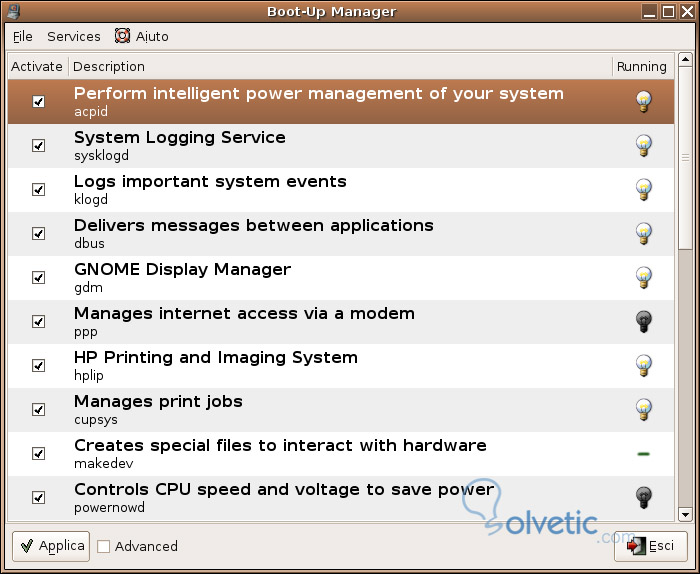Screen dimensions: 700x574
Task: Disable the cupsys service checkbox
Action: [x=38, y=410]
